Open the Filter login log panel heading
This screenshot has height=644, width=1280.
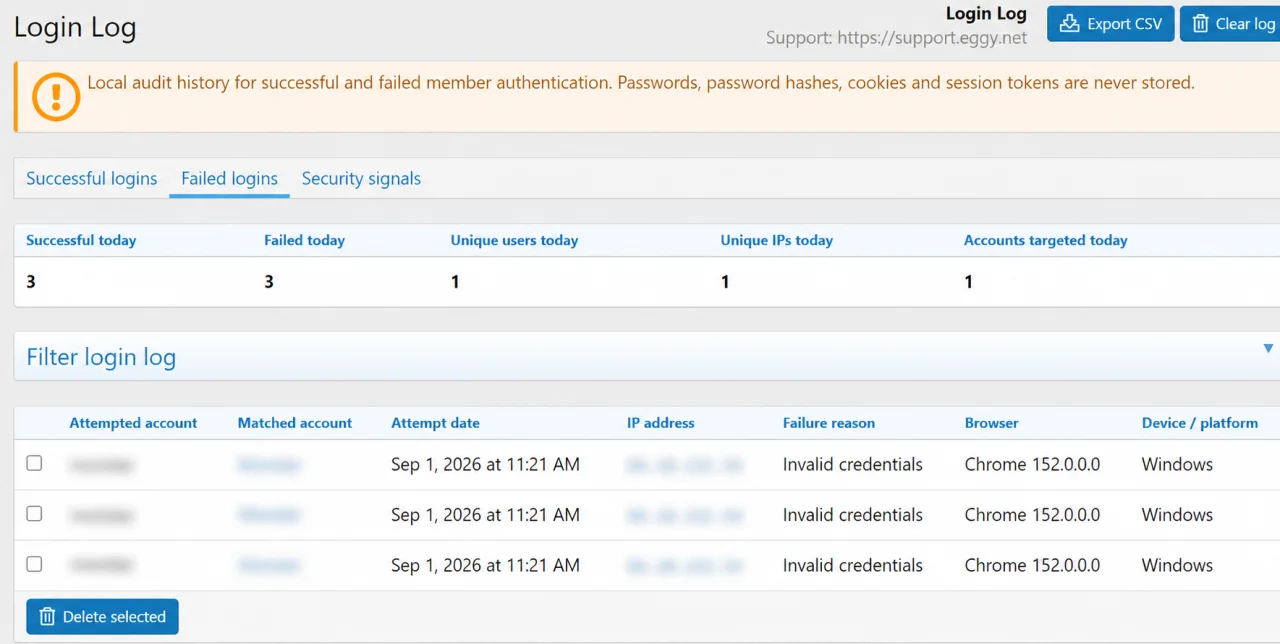(101, 357)
